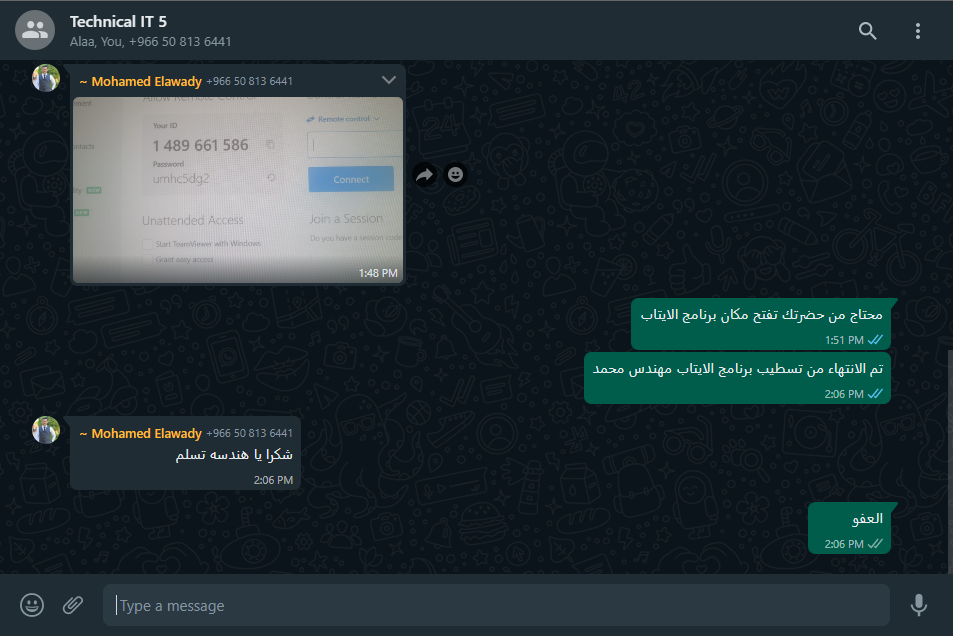953x636 pixels.
Task: Start voice recording with microphone icon
Action: (918, 605)
